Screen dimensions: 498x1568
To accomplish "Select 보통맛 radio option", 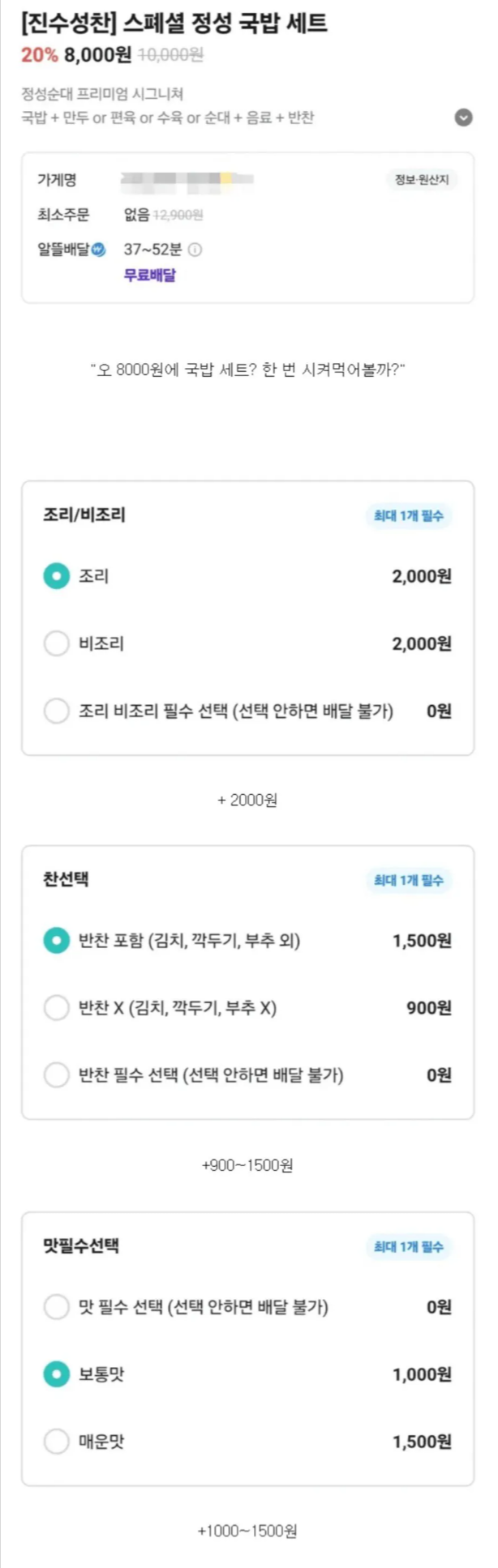I will [x=57, y=1374].
